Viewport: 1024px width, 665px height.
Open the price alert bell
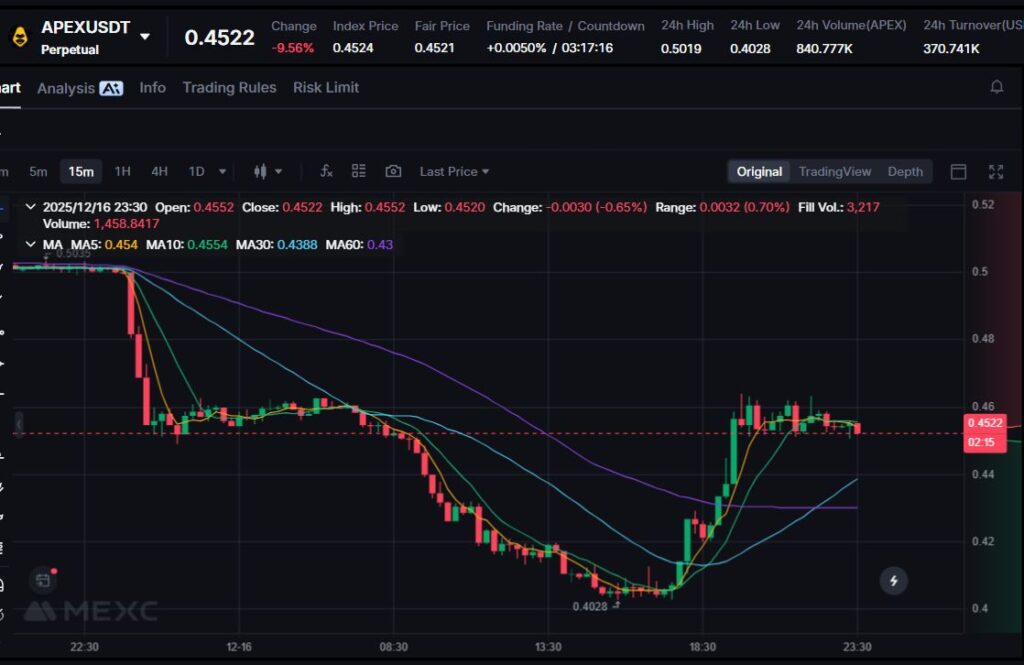tap(996, 88)
